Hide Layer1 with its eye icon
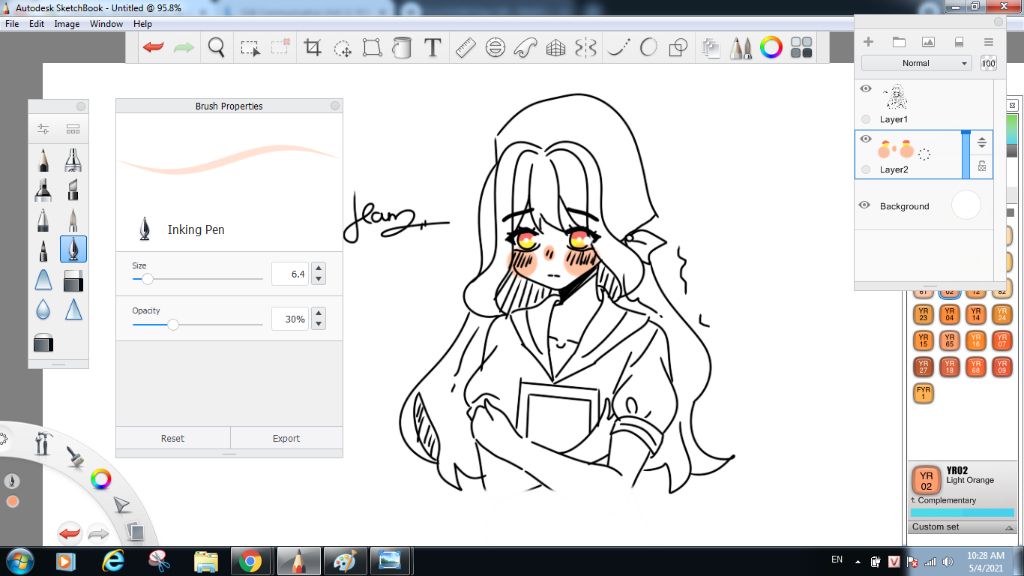 tap(866, 89)
